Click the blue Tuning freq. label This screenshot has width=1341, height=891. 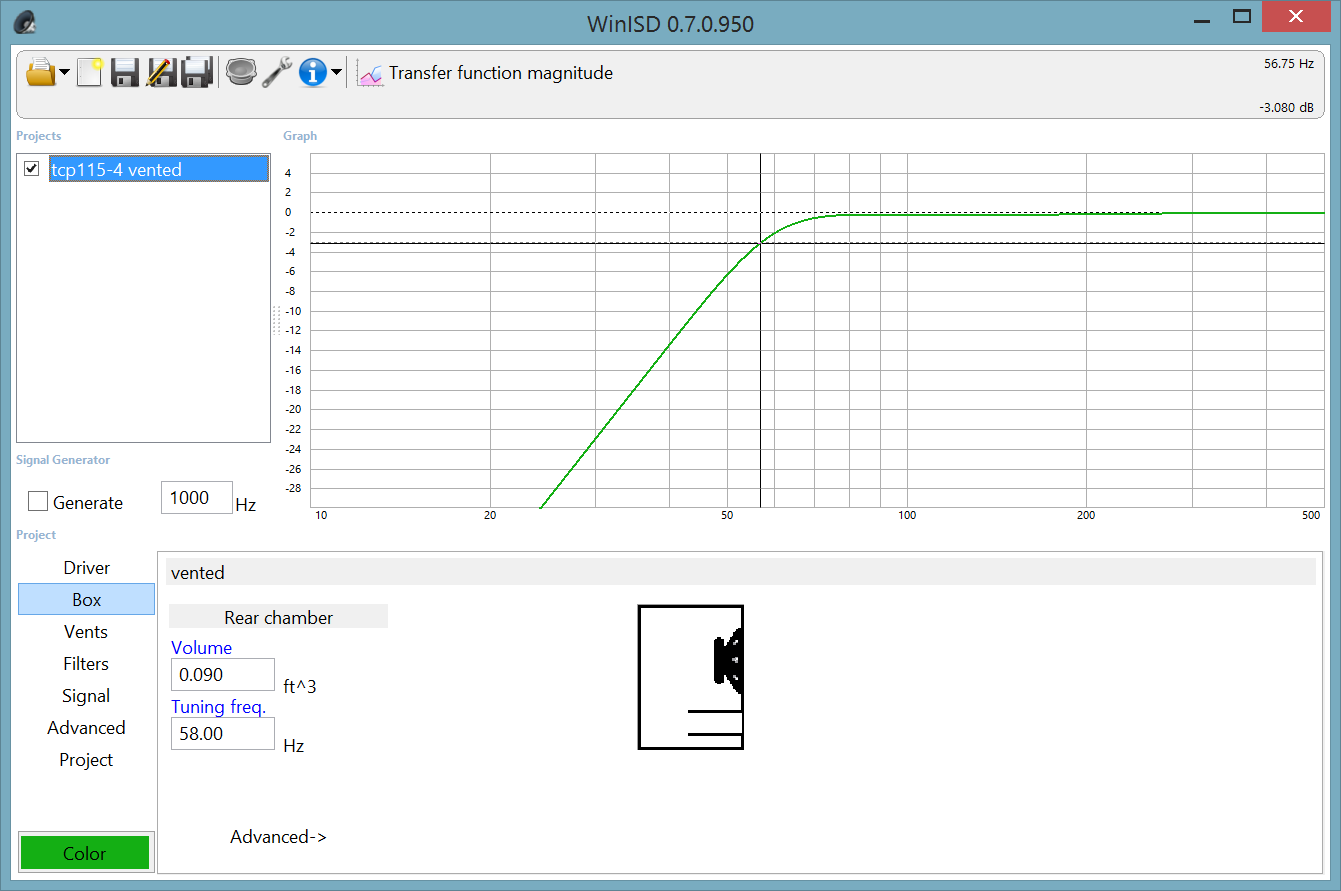click(x=218, y=707)
